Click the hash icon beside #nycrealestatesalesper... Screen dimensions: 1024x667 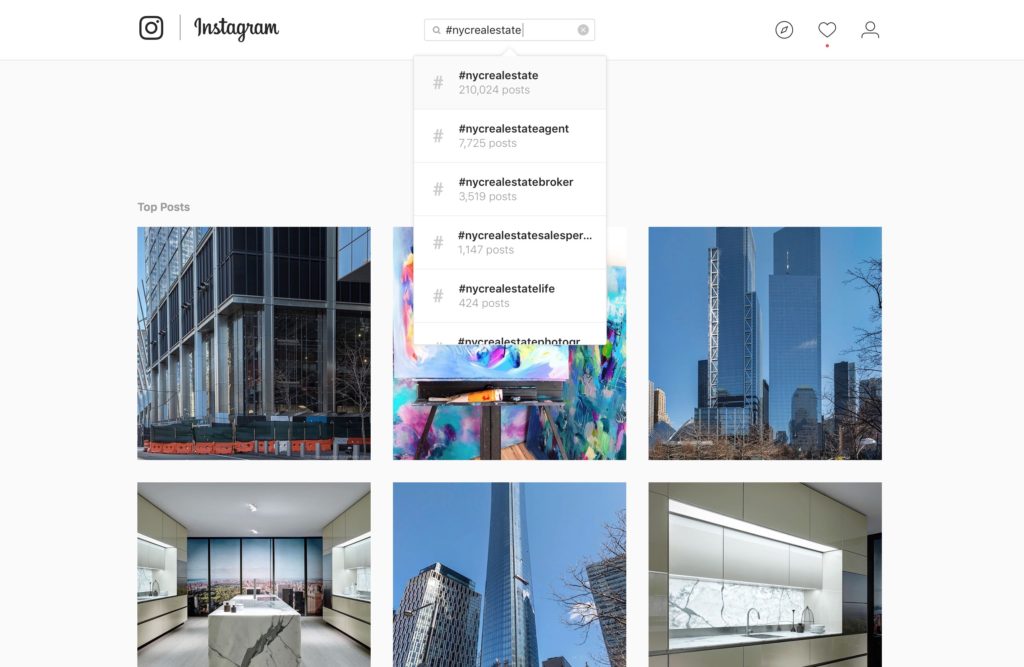[438, 243]
